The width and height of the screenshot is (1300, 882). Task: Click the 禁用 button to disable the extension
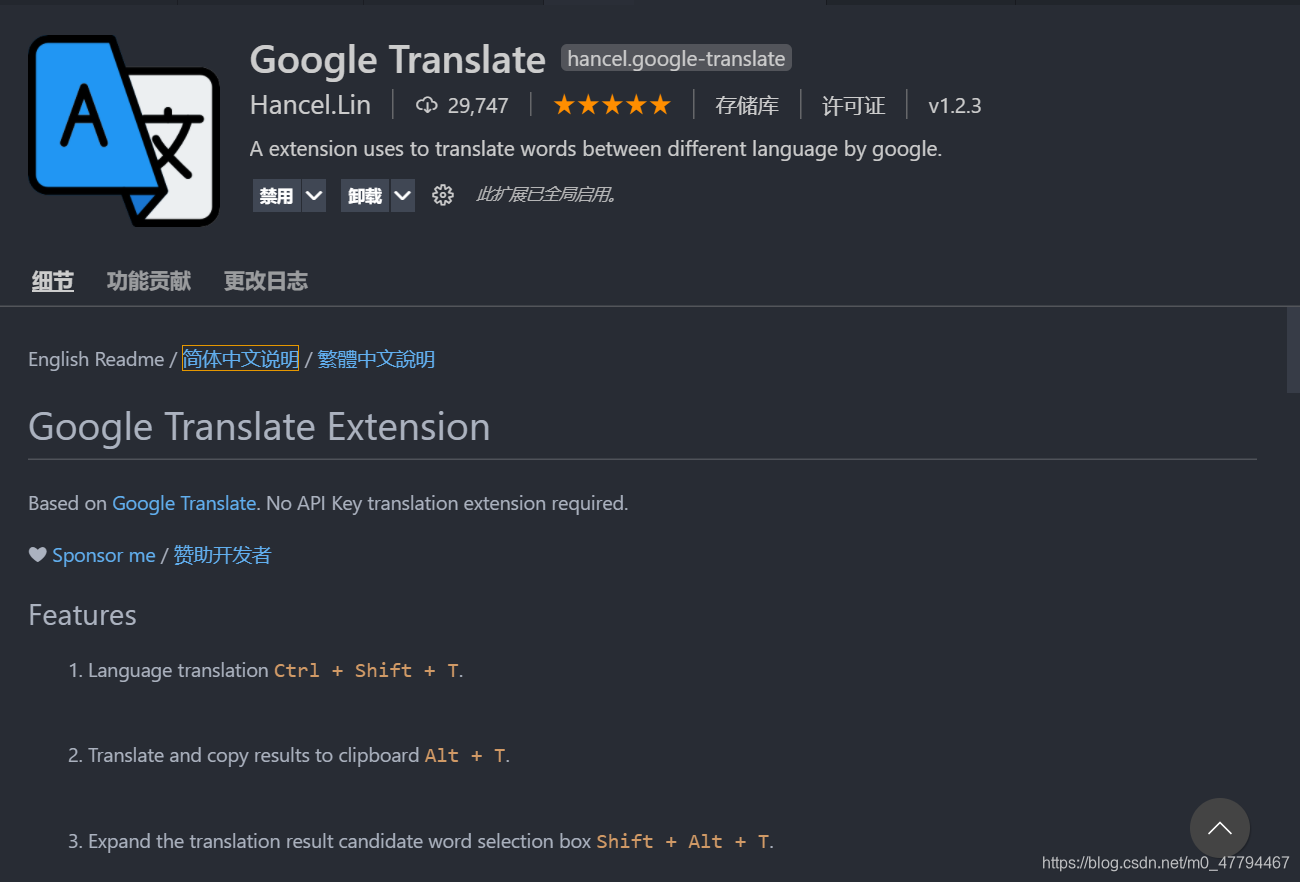tap(276, 195)
